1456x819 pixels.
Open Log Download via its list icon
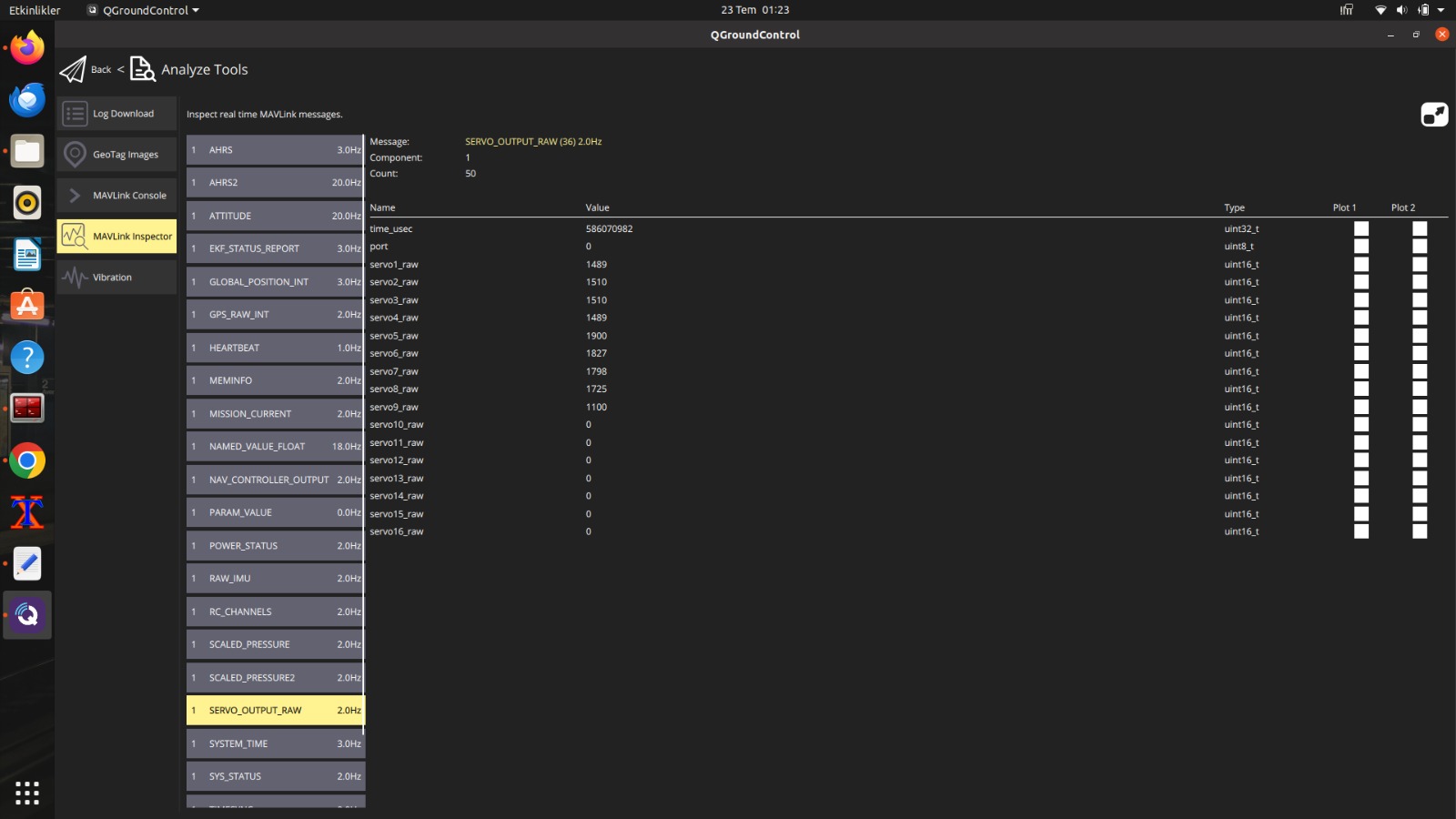point(76,114)
